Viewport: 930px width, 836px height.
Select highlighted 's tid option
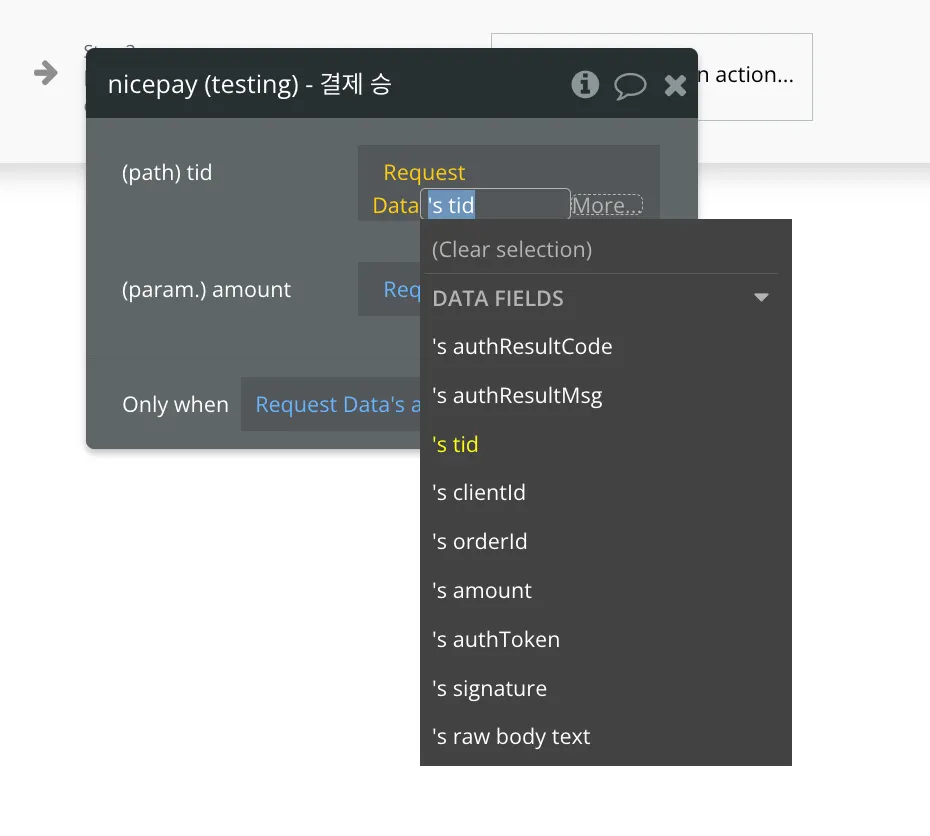click(x=455, y=445)
